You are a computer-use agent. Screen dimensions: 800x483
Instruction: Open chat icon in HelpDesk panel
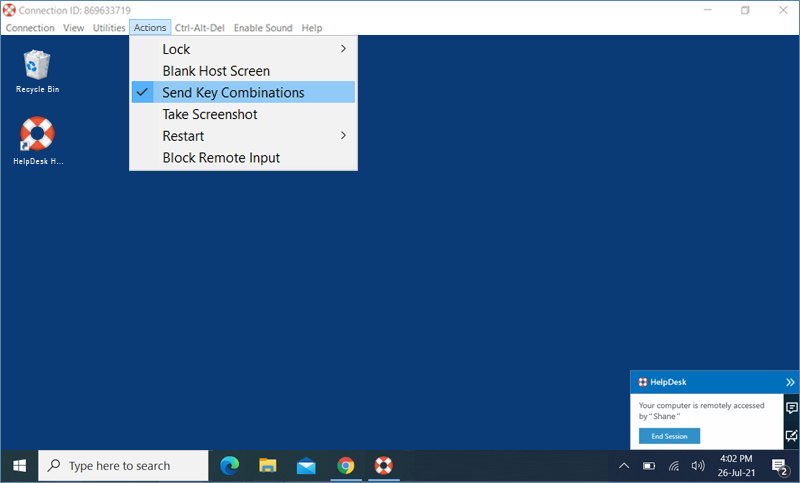pos(791,408)
